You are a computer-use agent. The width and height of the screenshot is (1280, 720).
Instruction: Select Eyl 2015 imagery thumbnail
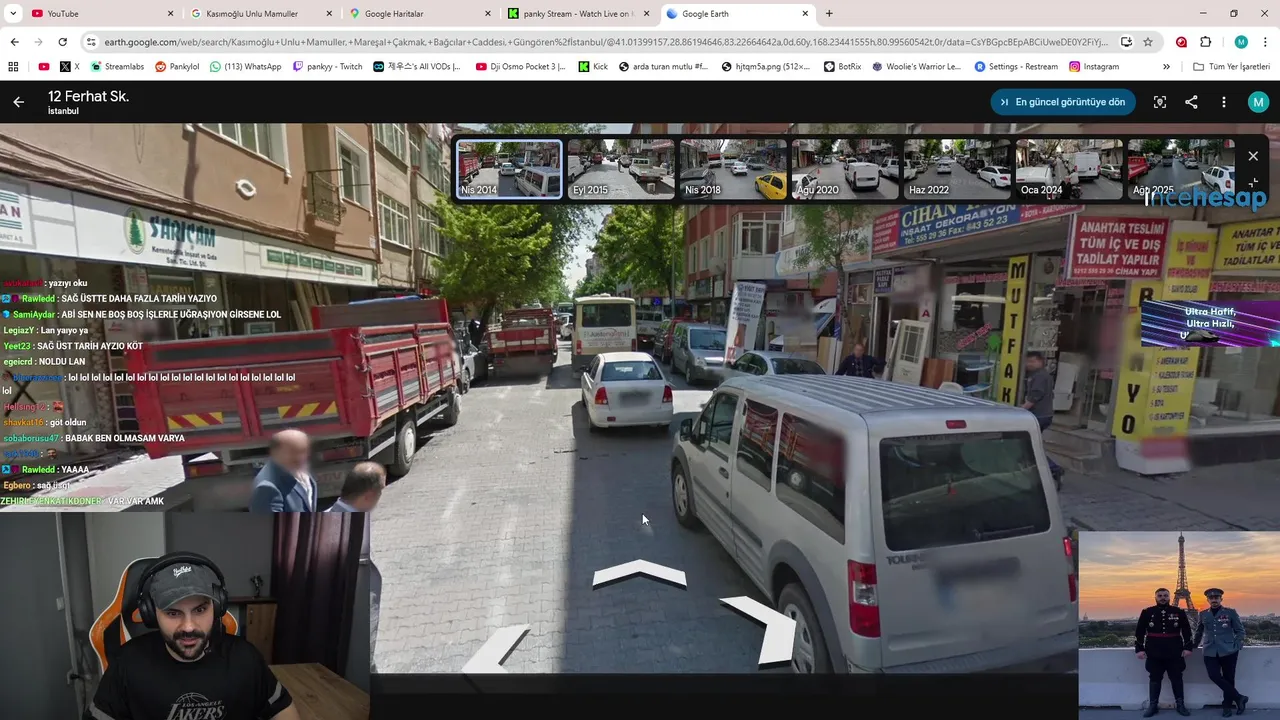(621, 169)
